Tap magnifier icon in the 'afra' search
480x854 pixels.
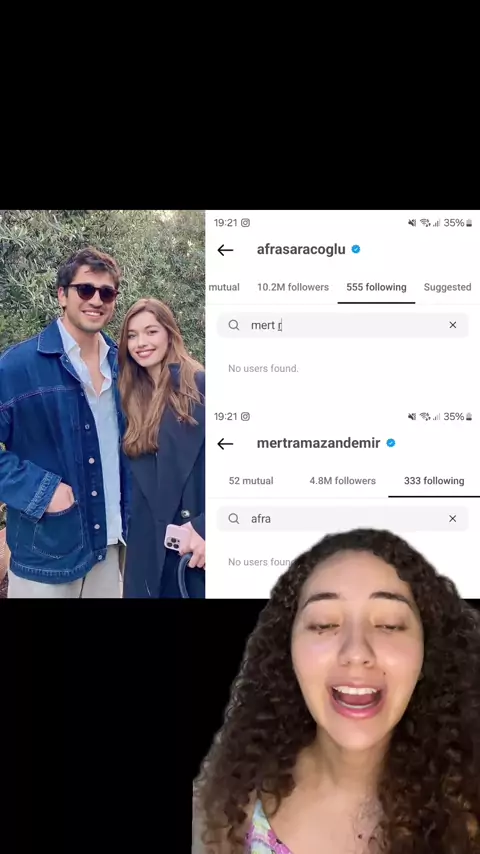coord(234,519)
